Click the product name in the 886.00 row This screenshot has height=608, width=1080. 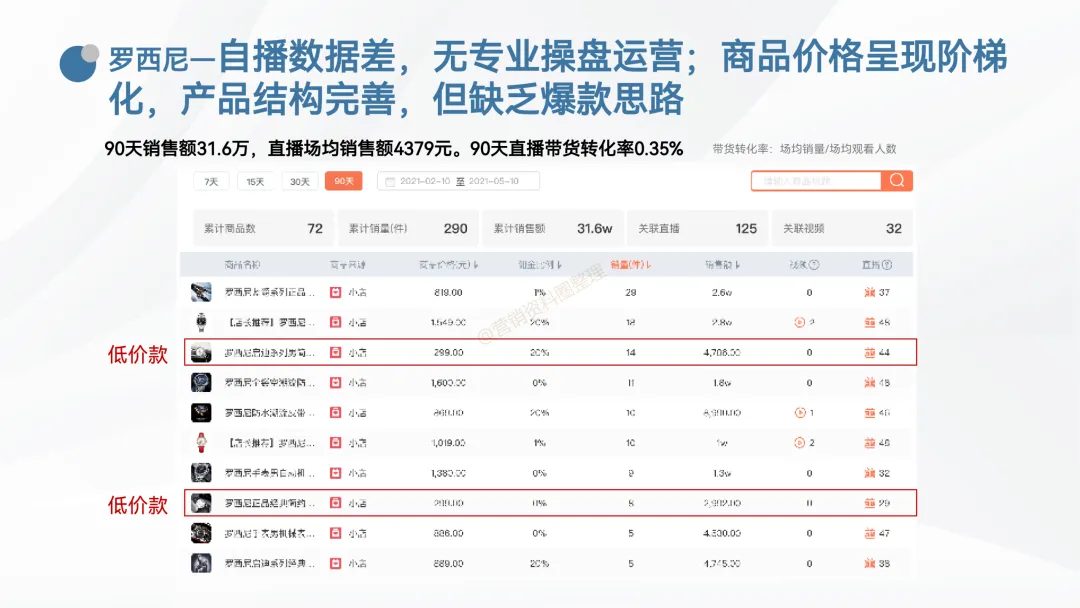click(x=270, y=533)
